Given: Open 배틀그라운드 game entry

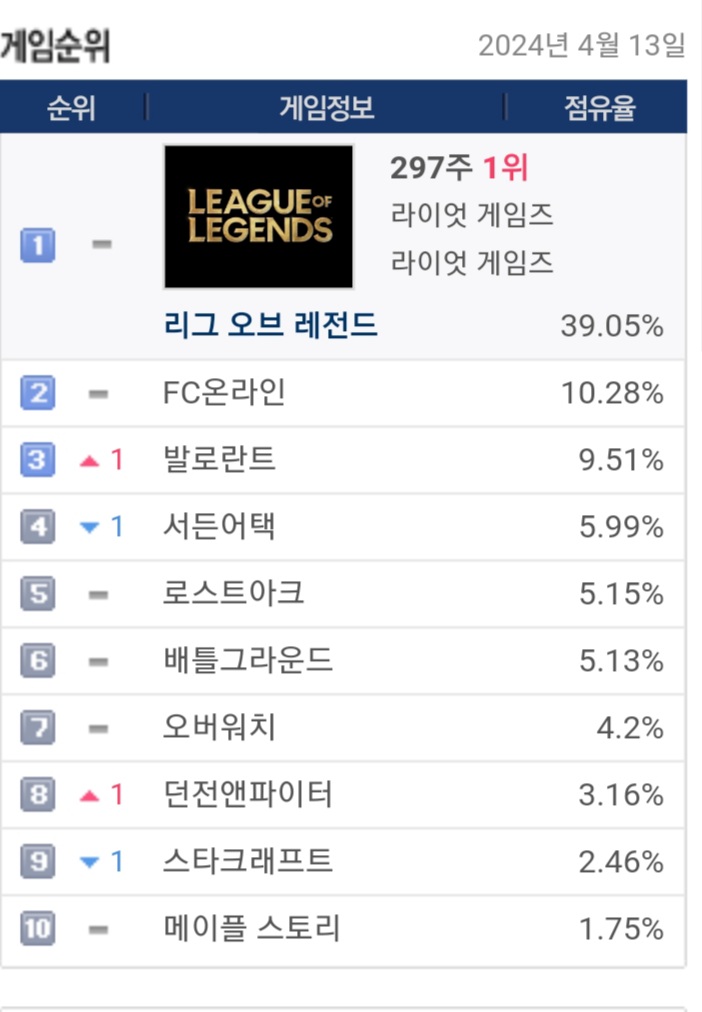Looking at the screenshot, I should click(247, 661).
